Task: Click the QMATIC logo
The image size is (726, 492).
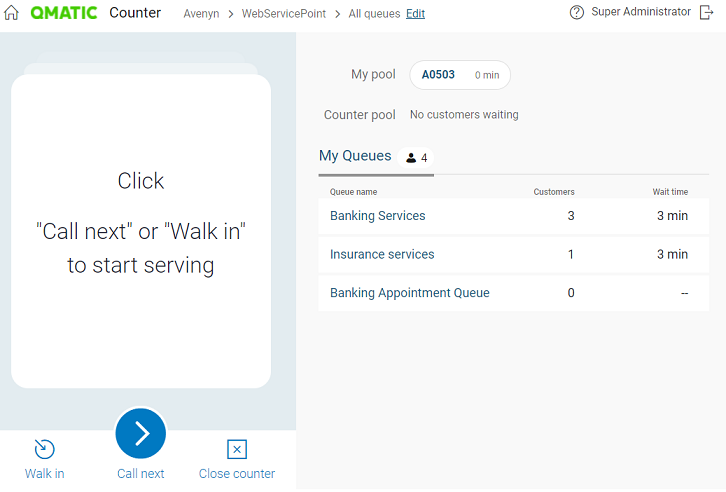Action: (x=64, y=13)
